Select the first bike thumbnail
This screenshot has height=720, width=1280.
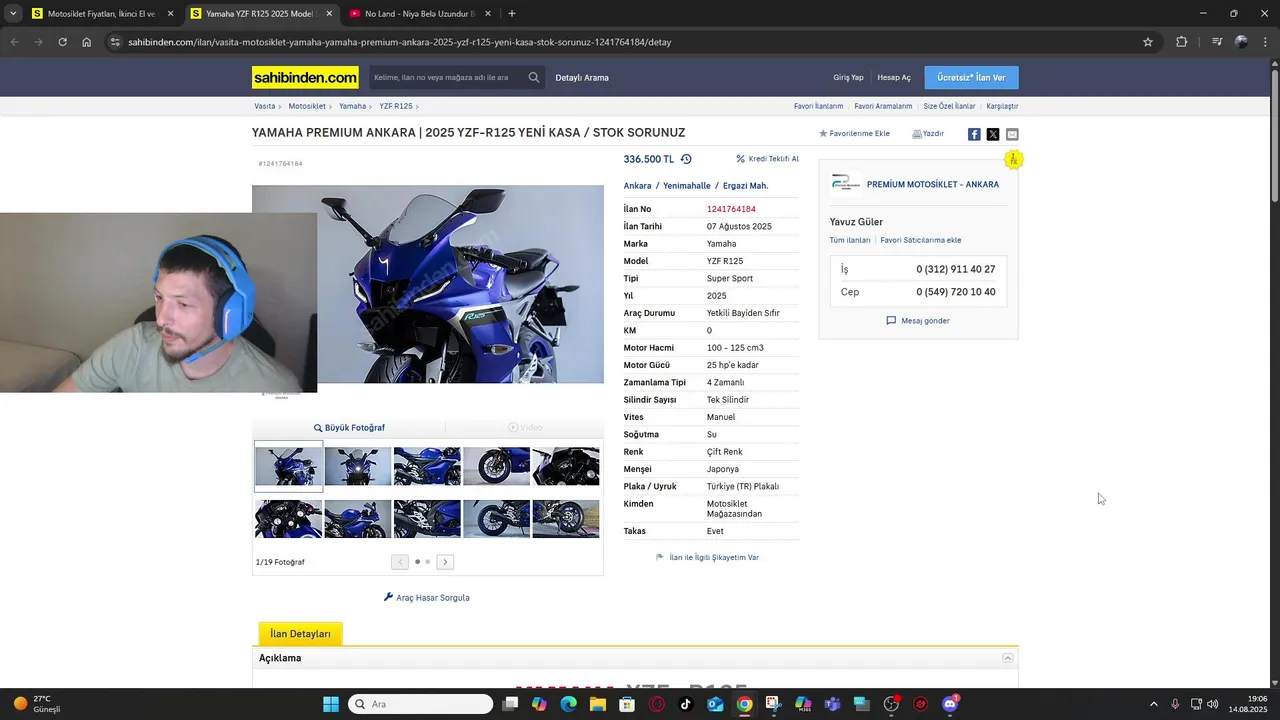(288, 466)
